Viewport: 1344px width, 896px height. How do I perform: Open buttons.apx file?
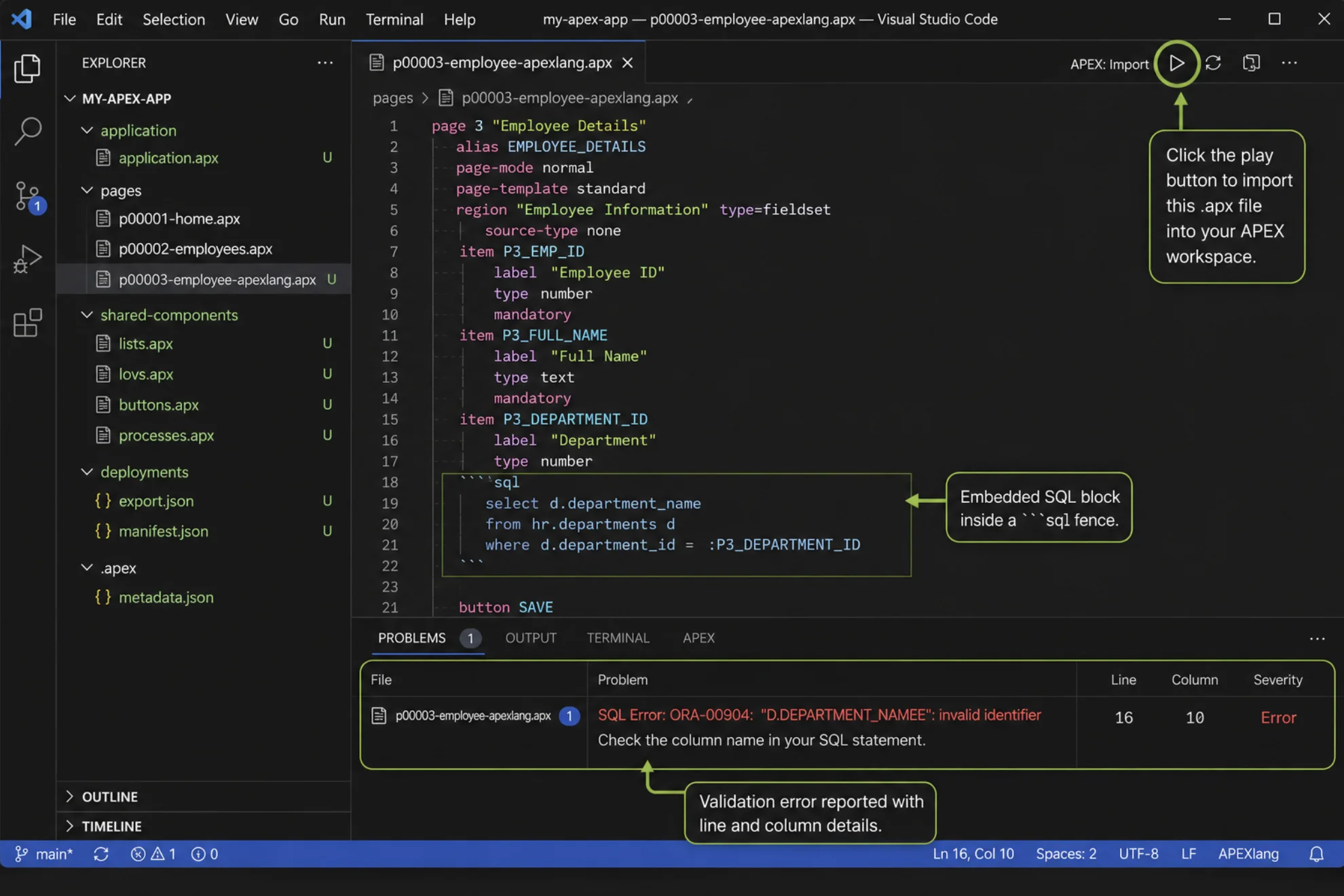click(159, 405)
